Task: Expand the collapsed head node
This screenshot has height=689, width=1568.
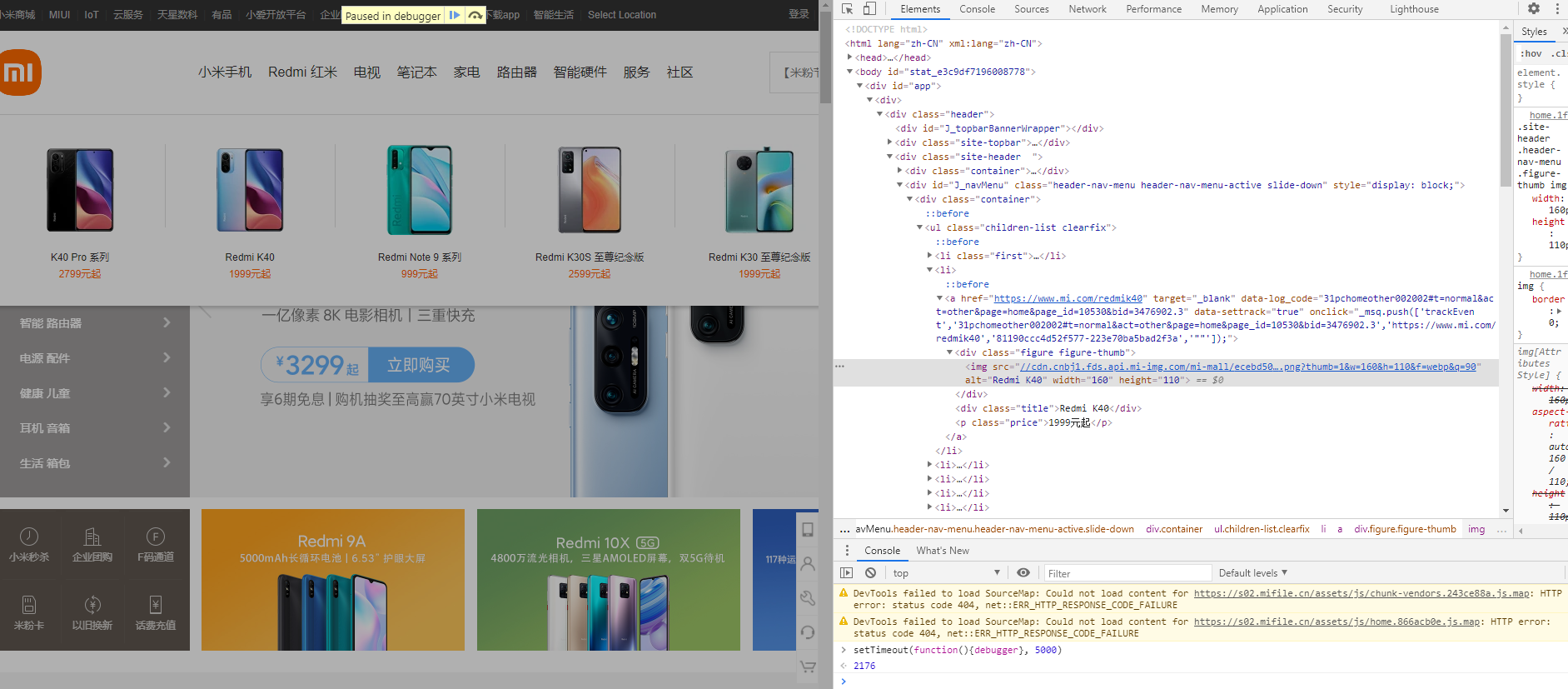Action: pos(849,57)
